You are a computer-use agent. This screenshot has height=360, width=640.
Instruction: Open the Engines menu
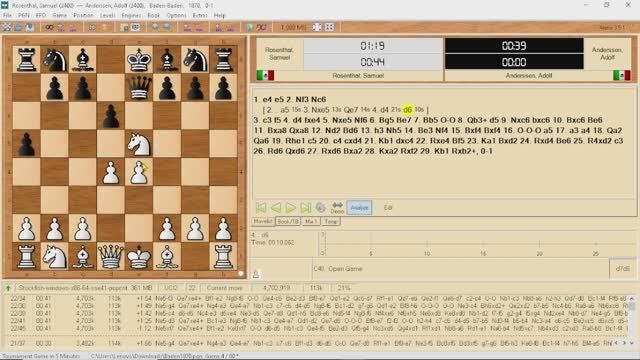(131, 16)
